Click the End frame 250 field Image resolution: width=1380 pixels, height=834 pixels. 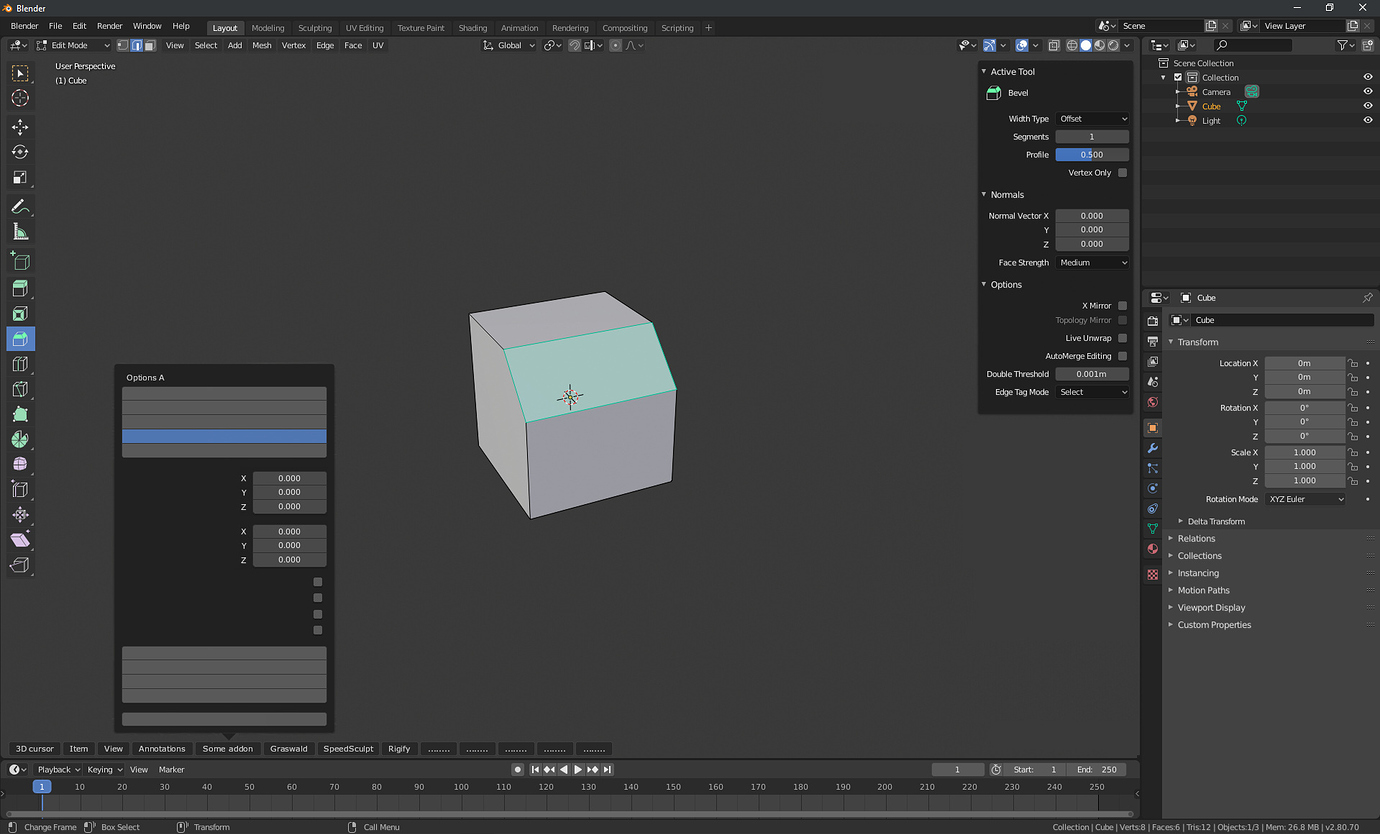coord(1097,770)
